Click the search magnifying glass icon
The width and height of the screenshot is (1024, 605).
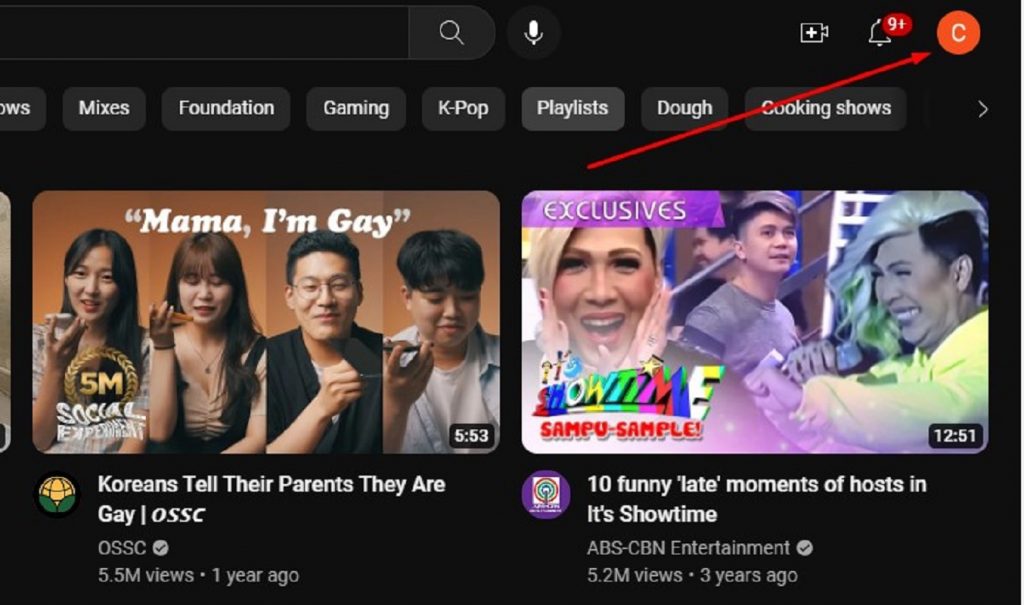tap(451, 32)
